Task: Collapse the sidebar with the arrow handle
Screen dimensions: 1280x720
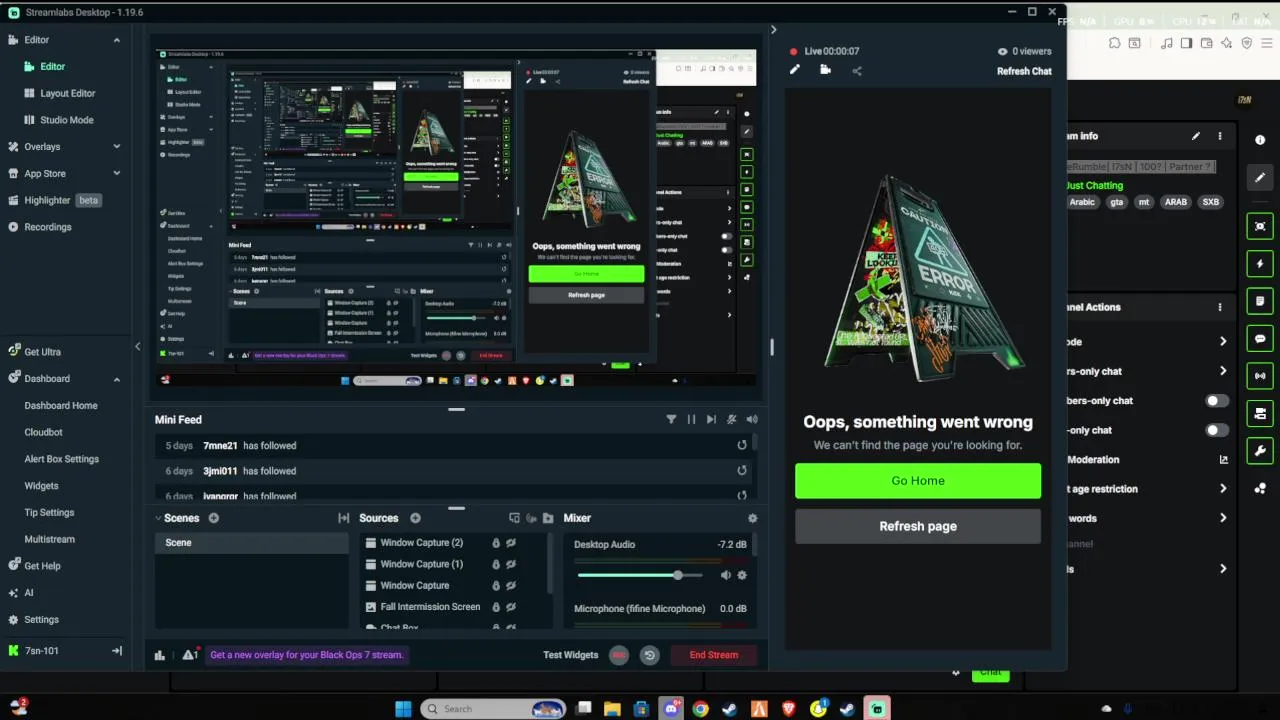Action: click(137, 347)
